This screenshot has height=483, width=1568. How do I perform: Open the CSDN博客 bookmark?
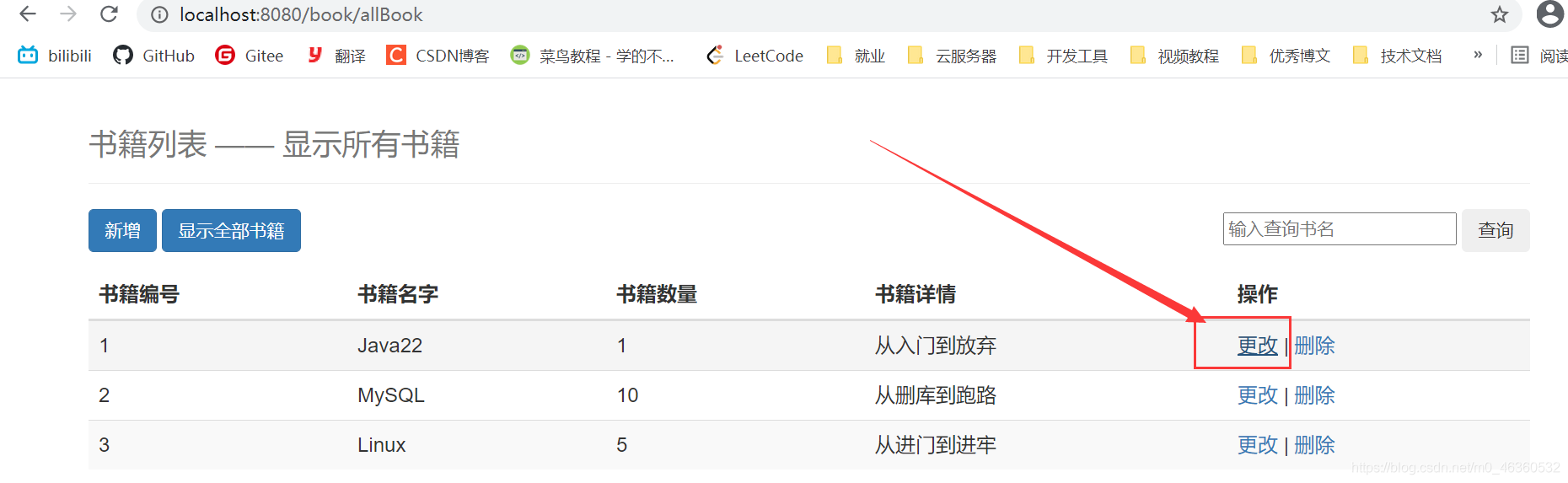coord(438,56)
